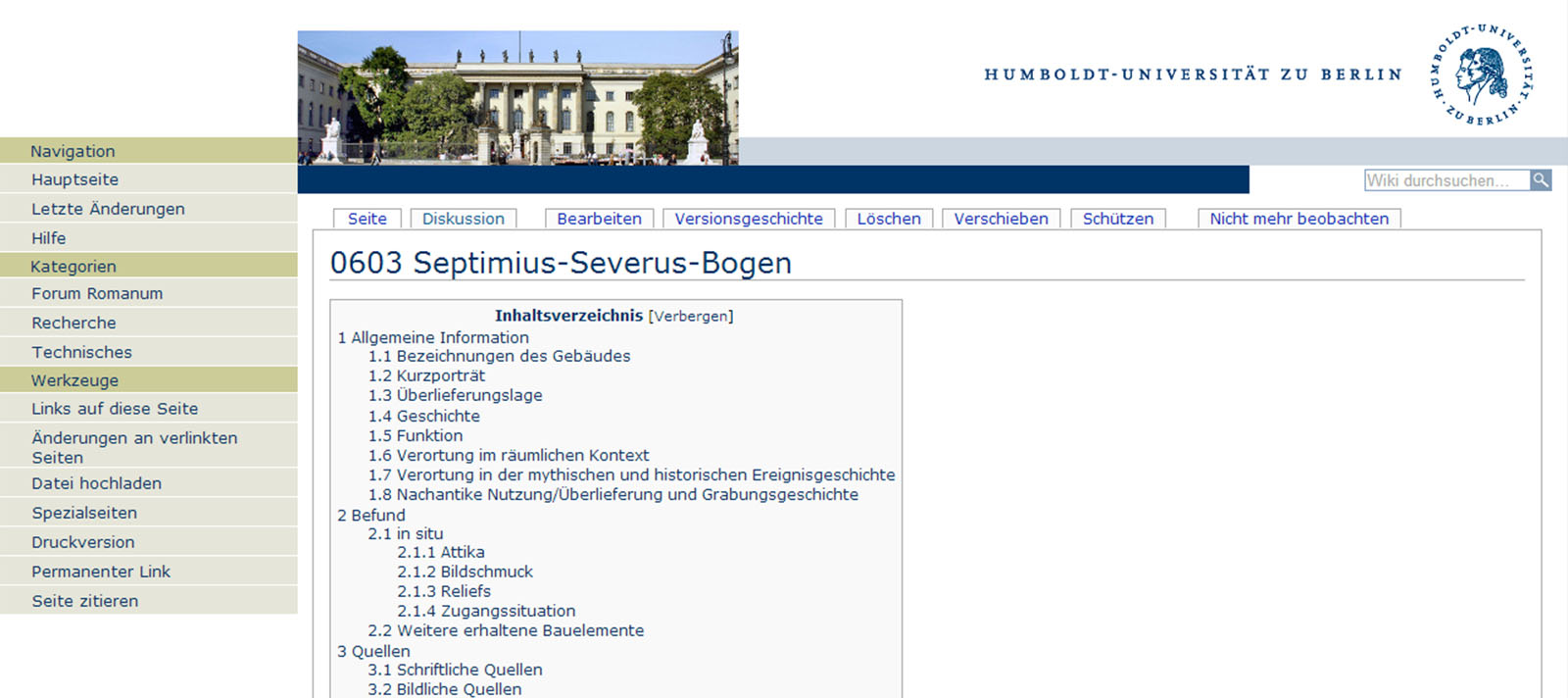Jump to 2.2 Weitere erhaltene Bauelemente
Viewport: 1568px width, 698px height.
(x=506, y=630)
